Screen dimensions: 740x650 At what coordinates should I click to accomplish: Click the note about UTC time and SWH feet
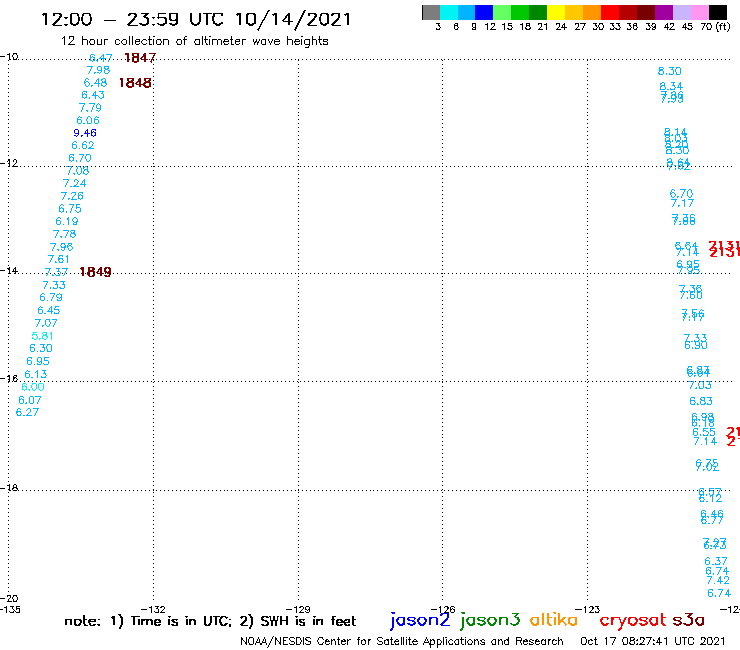tap(210, 621)
